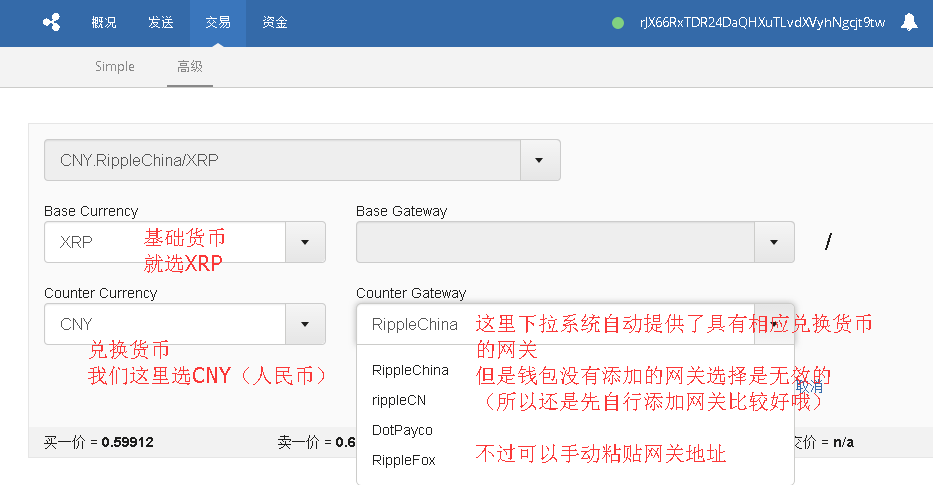Click the green connection status dot

click(618, 22)
